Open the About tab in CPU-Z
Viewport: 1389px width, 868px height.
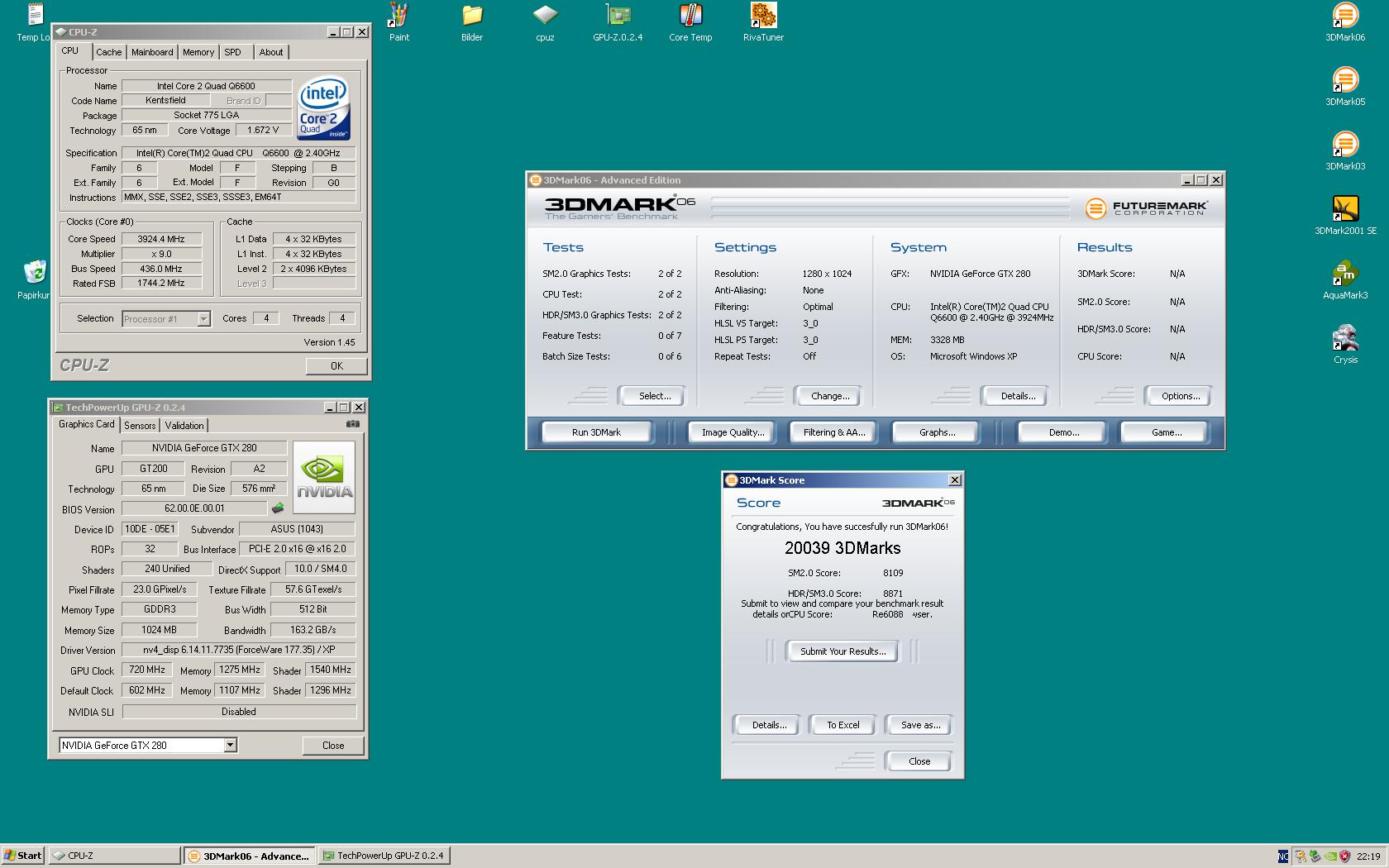pos(271,52)
